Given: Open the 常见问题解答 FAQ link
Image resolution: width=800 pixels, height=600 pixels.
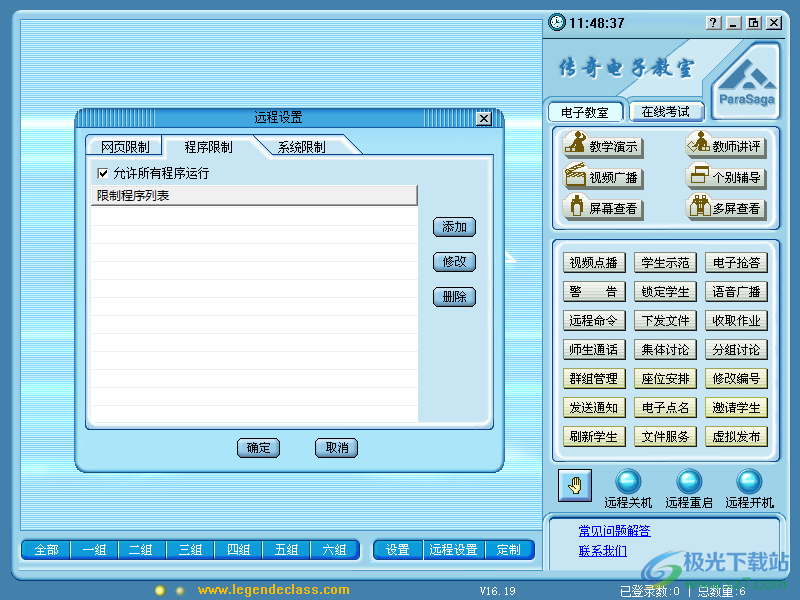Looking at the screenshot, I should click(614, 531).
